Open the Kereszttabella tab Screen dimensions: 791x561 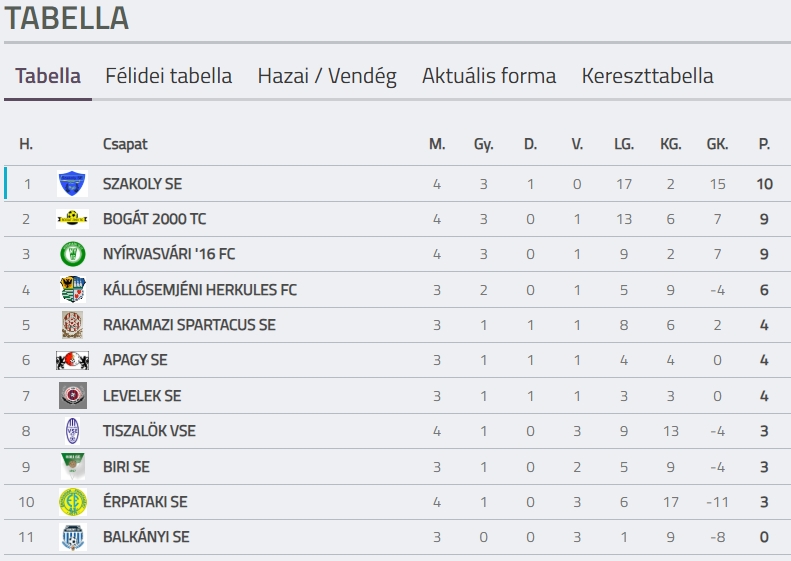(648, 76)
